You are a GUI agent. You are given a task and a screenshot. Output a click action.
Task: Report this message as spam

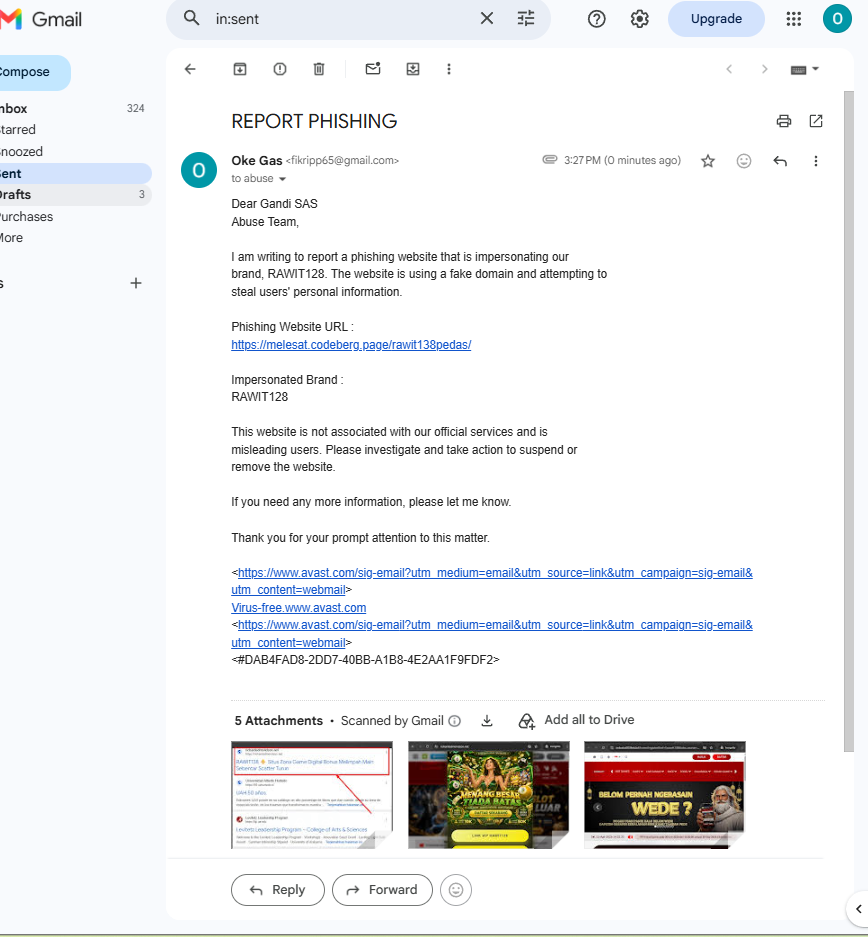pyautogui.click(x=280, y=69)
